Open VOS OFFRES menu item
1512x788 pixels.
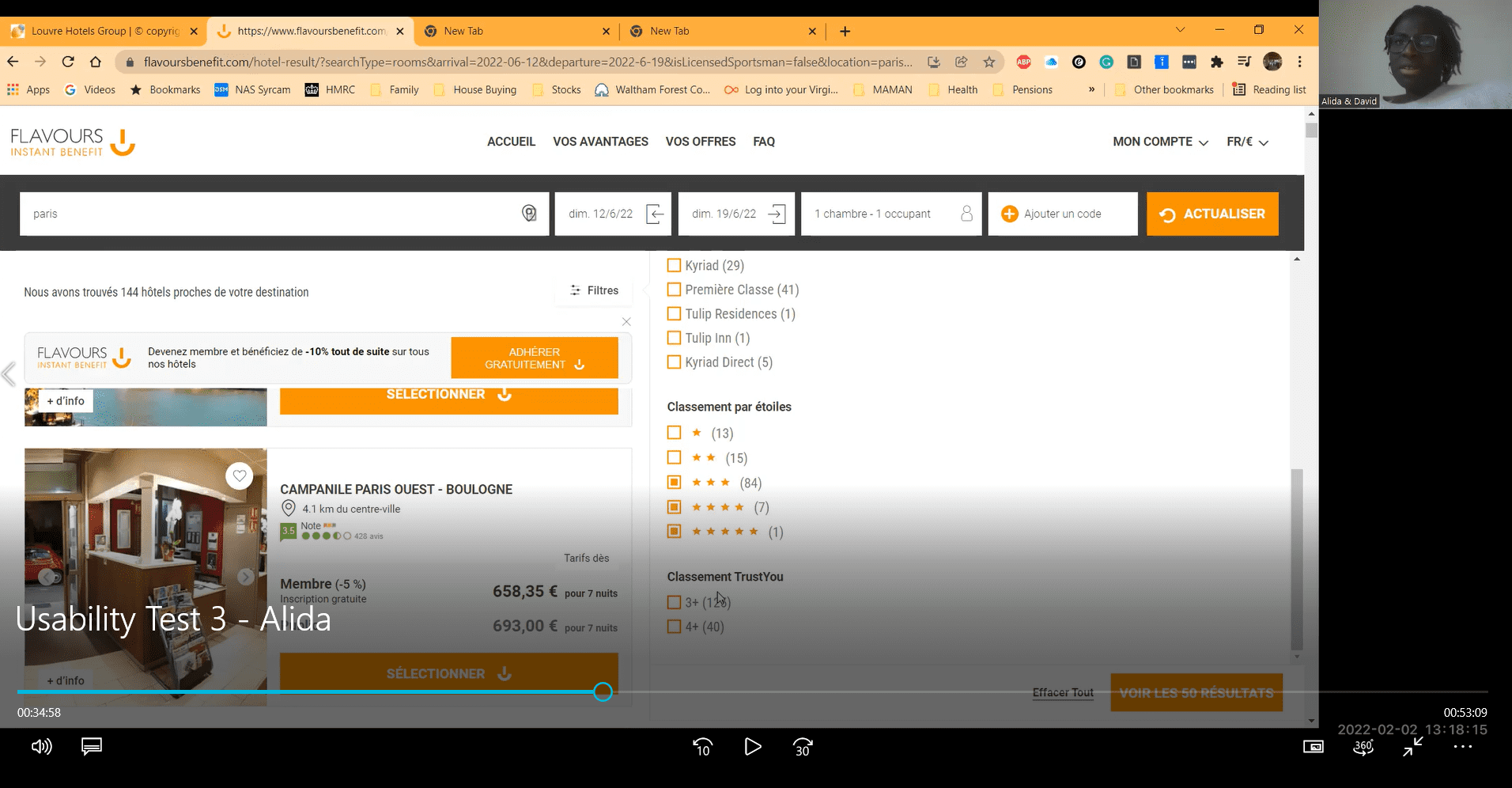click(x=701, y=142)
